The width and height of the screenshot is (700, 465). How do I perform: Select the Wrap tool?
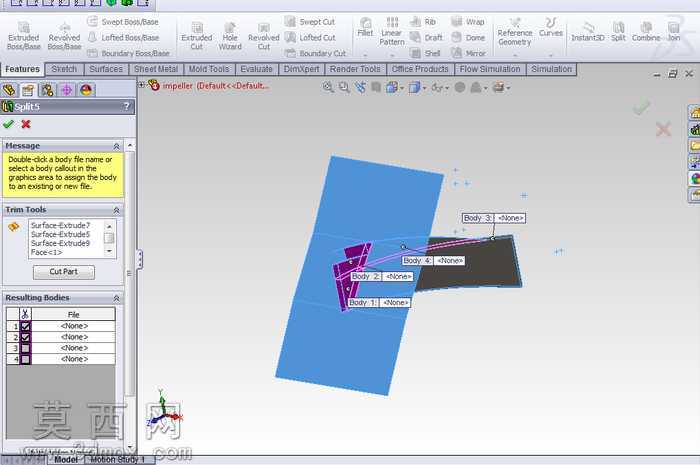pyautogui.click(x=467, y=21)
